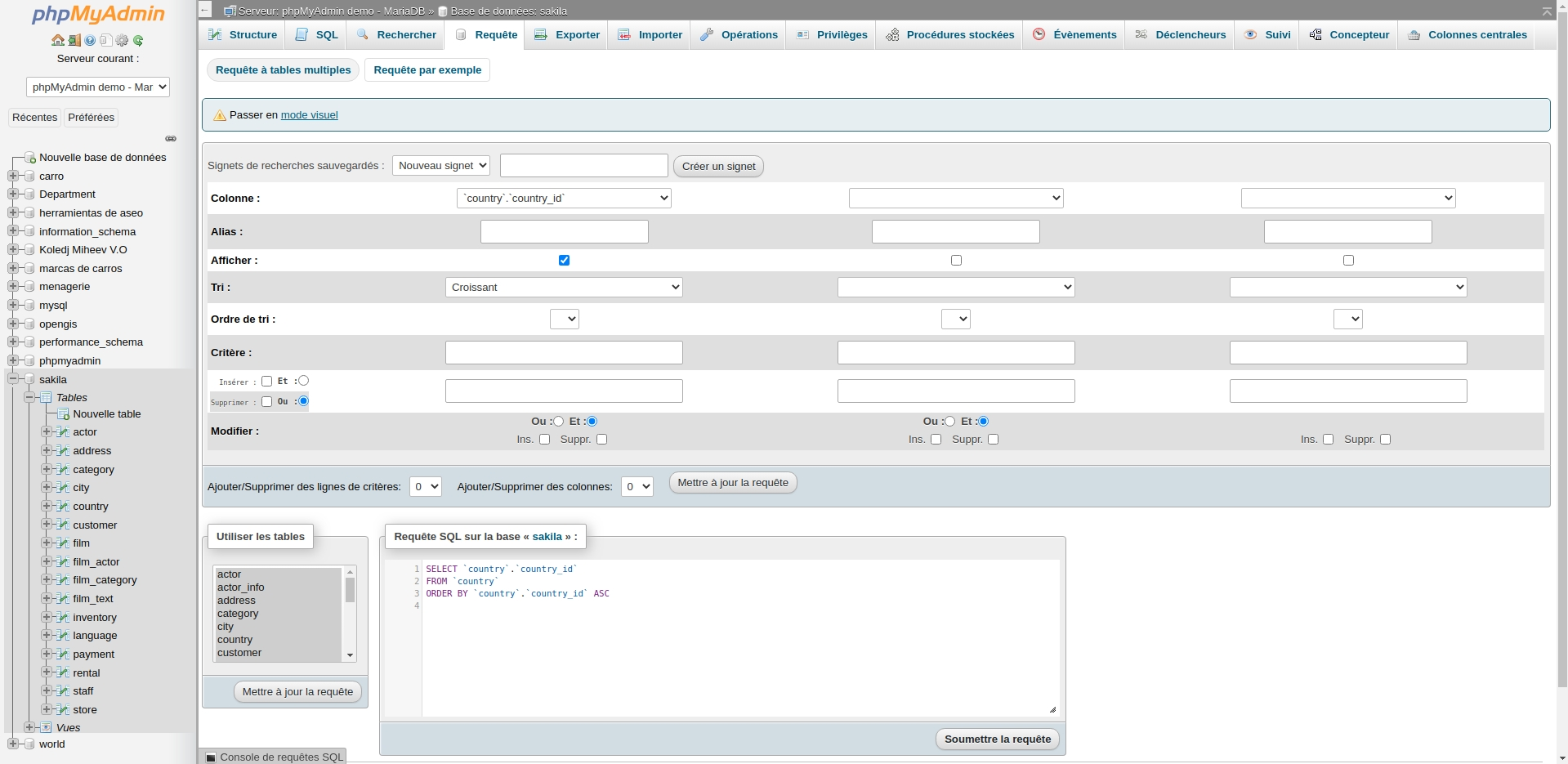Select the Et radio beside Insérer
The image size is (1568, 764).
pyautogui.click(x=303, y=380)
